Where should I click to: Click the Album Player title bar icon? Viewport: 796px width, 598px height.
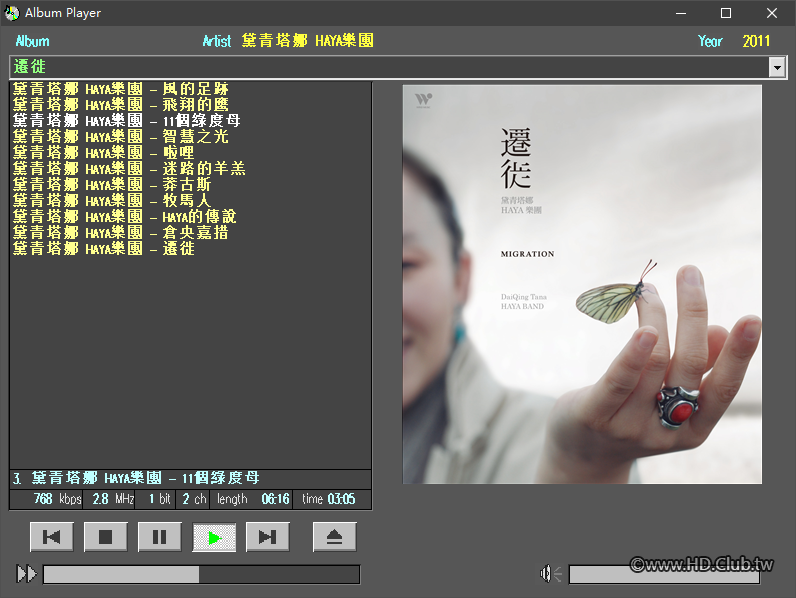[x=12, y=13]
